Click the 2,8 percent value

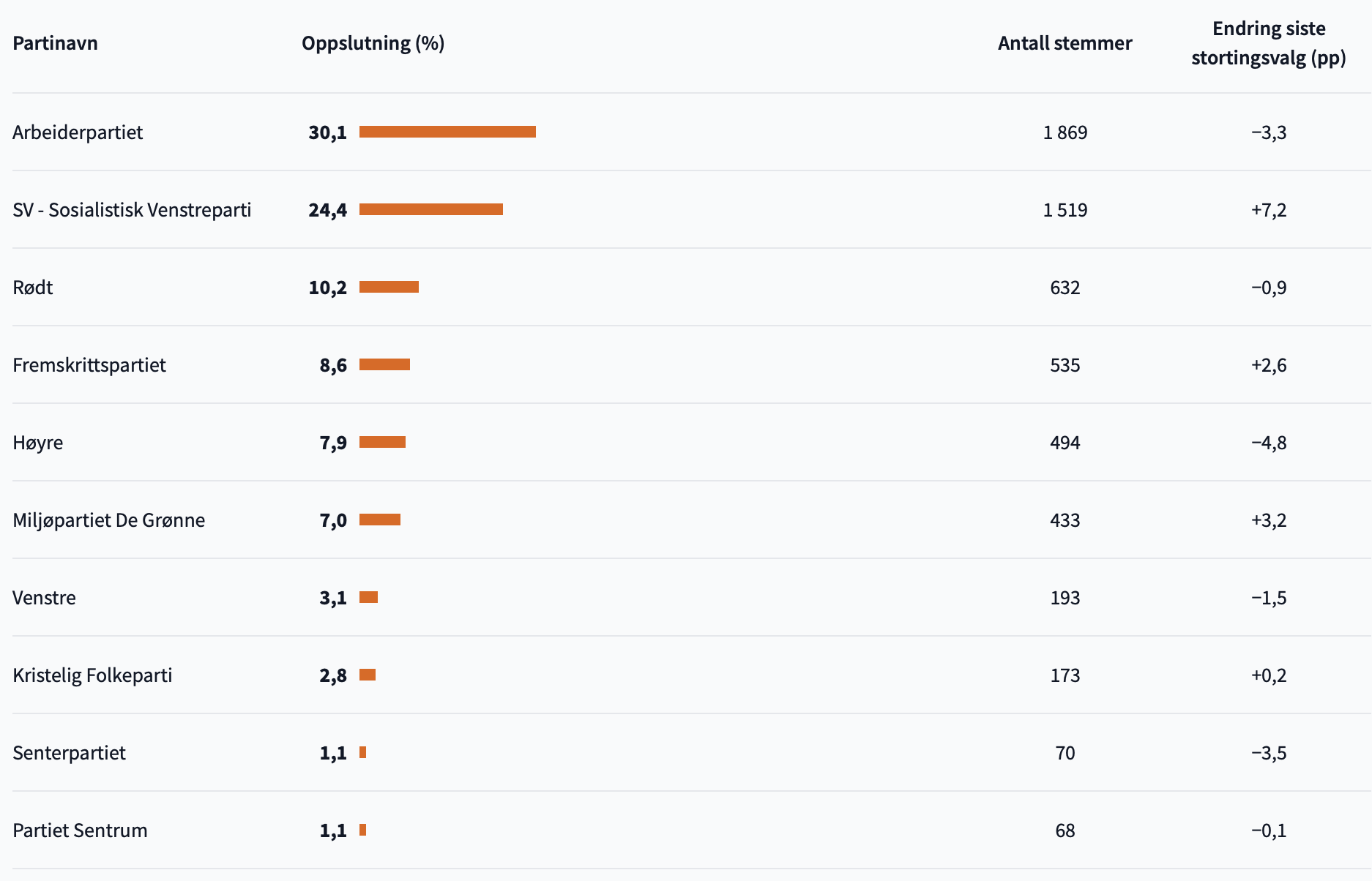[x=333, y=675]
